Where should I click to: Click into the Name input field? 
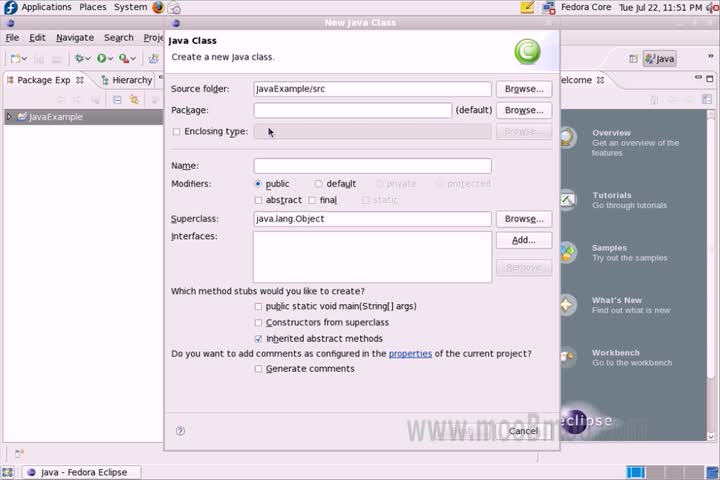click(x=372, y=166)
